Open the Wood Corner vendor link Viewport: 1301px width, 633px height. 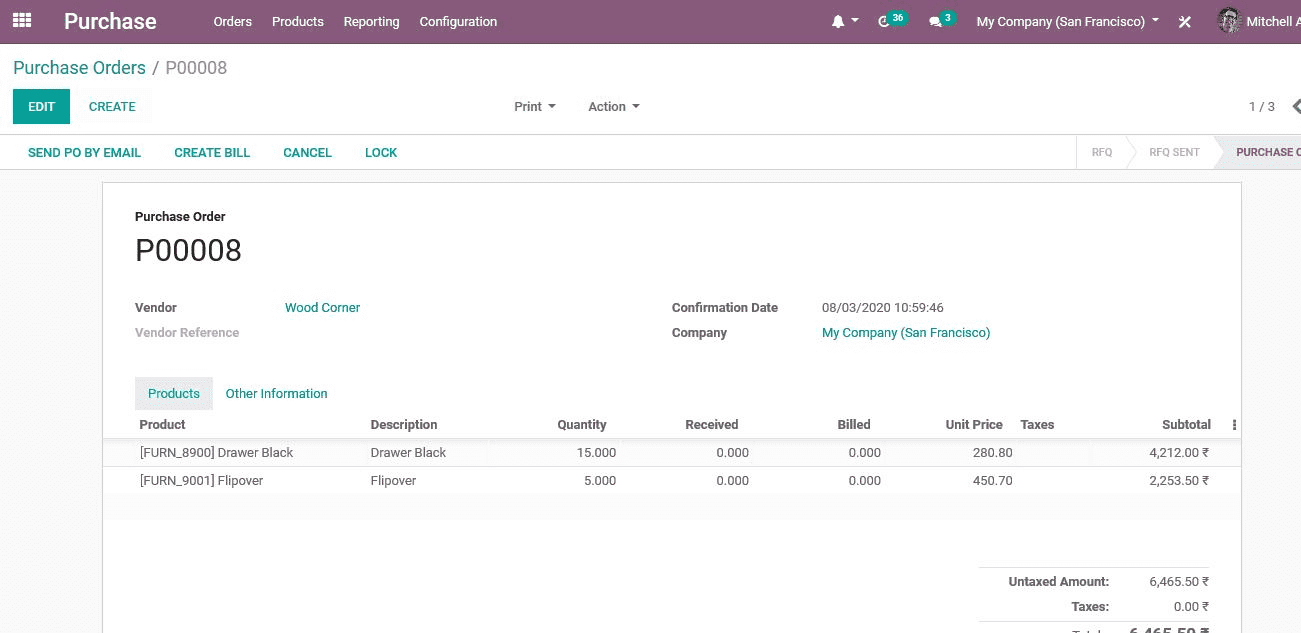pos(322,308)
